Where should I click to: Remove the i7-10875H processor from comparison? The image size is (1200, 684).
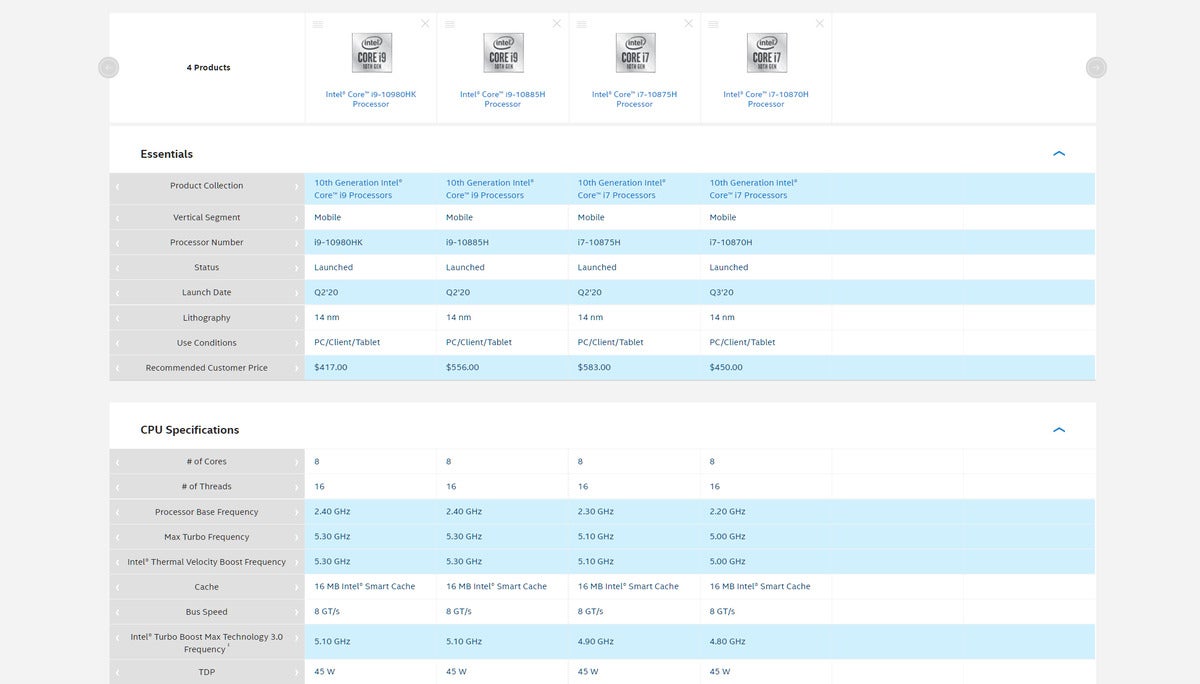pyautogui.click(x=688, y=24)
